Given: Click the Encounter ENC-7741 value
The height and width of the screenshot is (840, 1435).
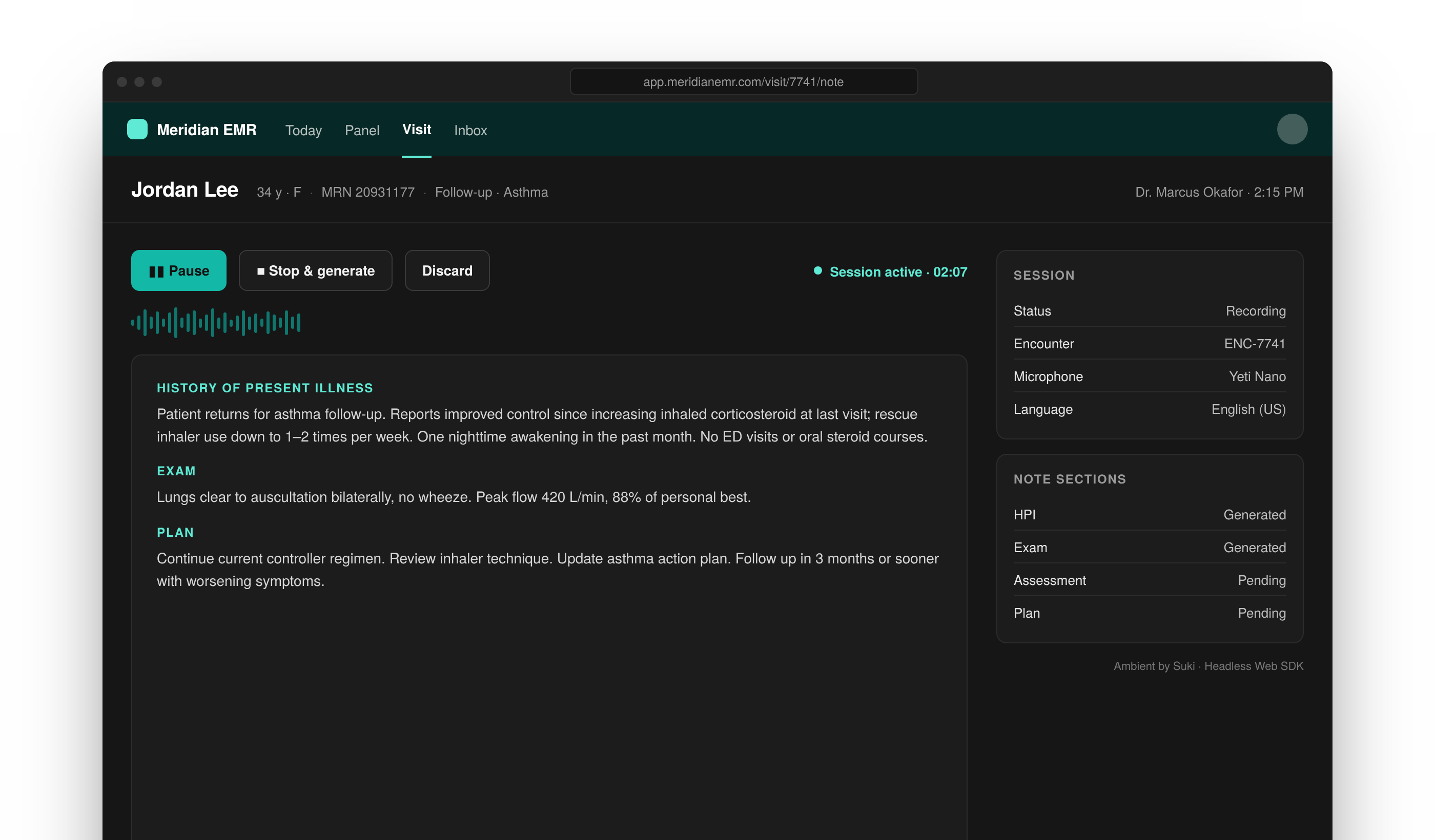Looking at the screenshot, I should pos(1255,344).
